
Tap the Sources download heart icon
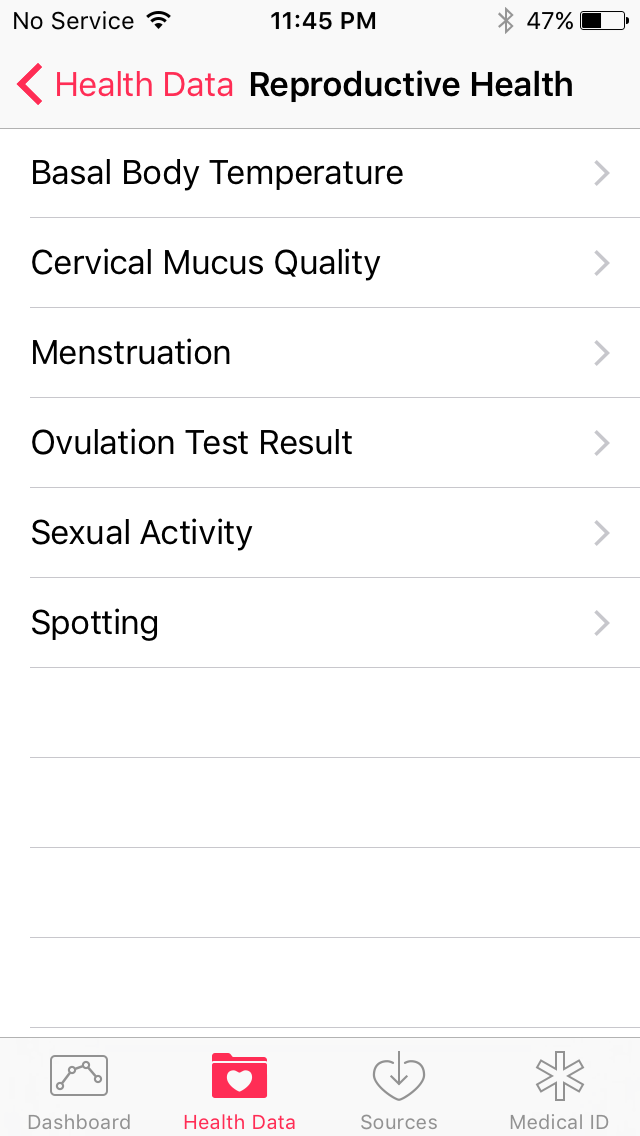[399, 1077]
